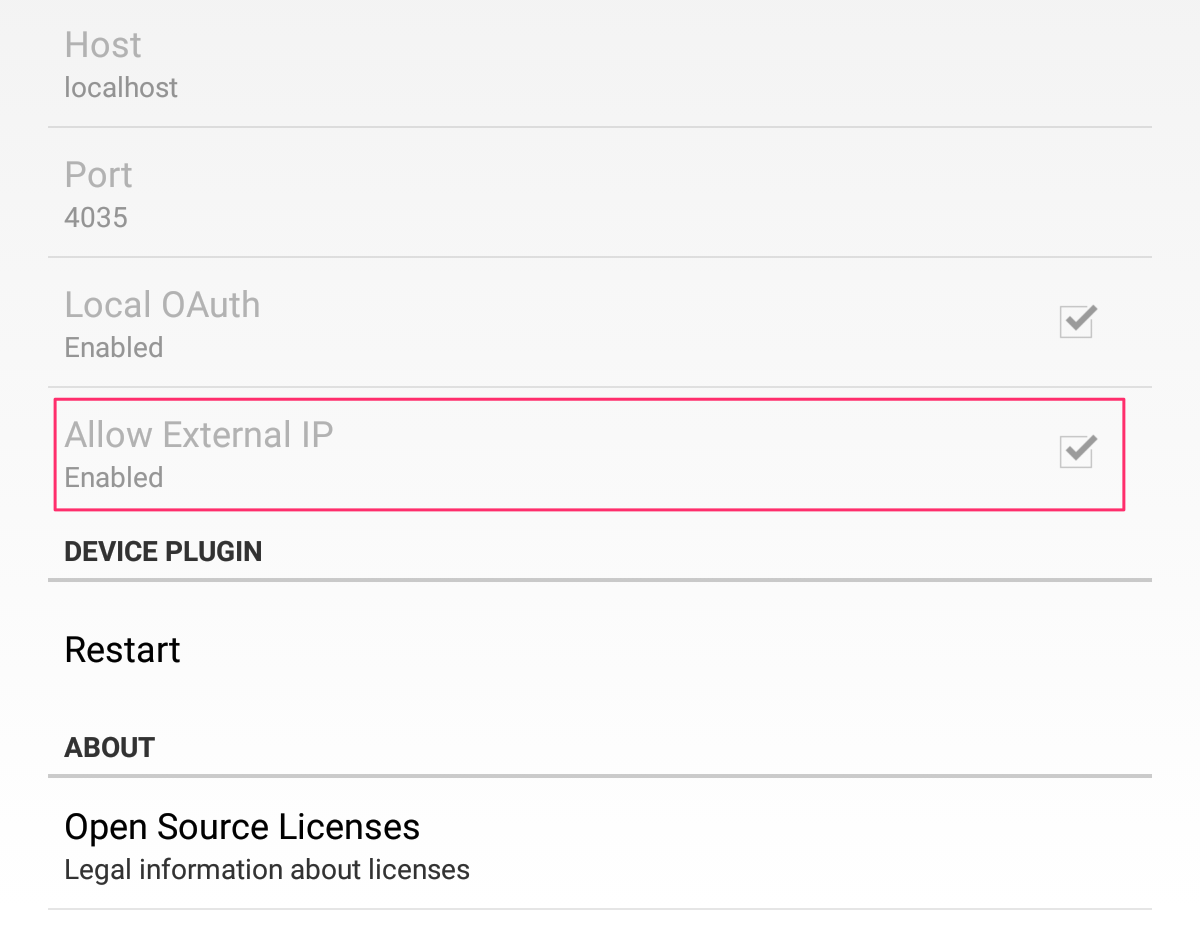Select the Allow External IP label
The height and width of the screenshot is (940, 1200).
pyautogui.click(x=198, y=435)
